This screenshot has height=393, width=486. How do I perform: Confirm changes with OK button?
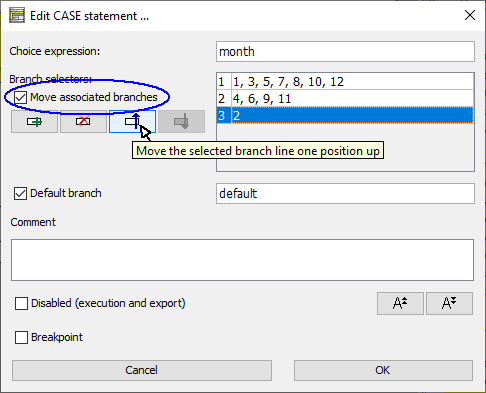click(x=383, y=370)
